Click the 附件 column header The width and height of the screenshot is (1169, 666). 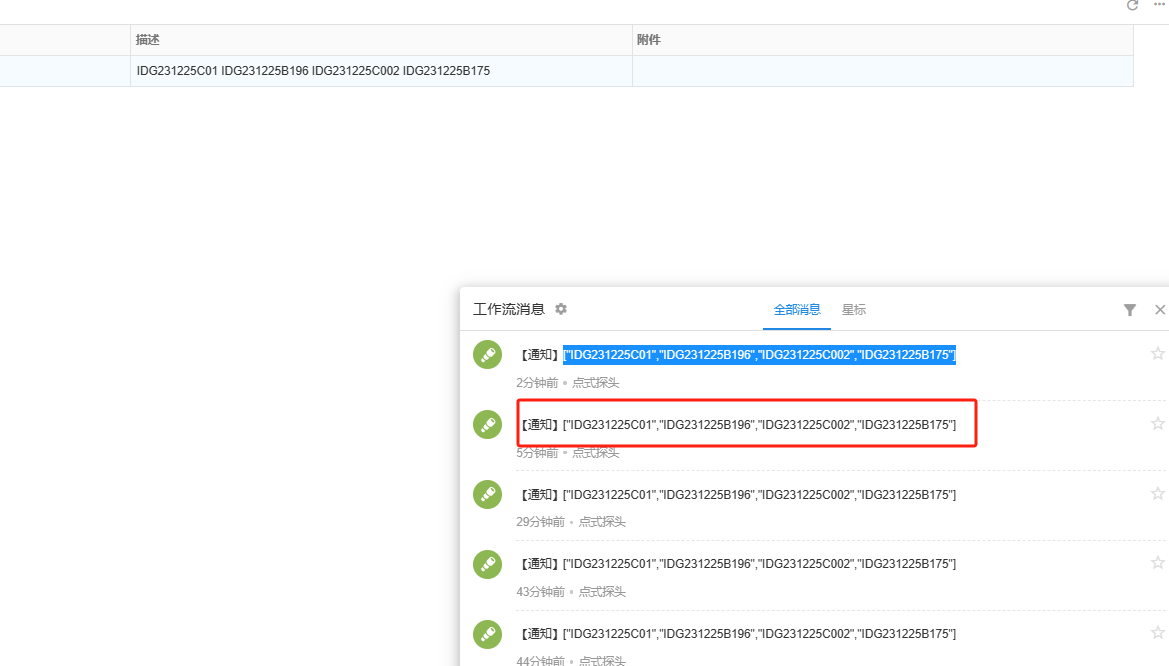click(883, 40)
